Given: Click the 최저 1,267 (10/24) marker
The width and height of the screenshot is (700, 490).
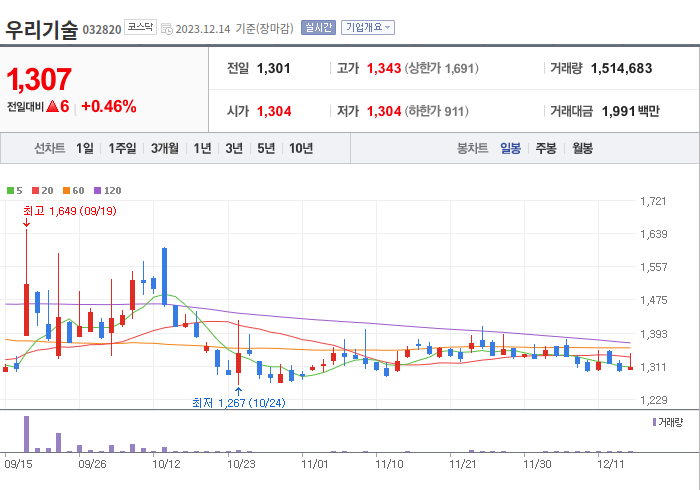Looking at the screenshot, I should [239, 403].
